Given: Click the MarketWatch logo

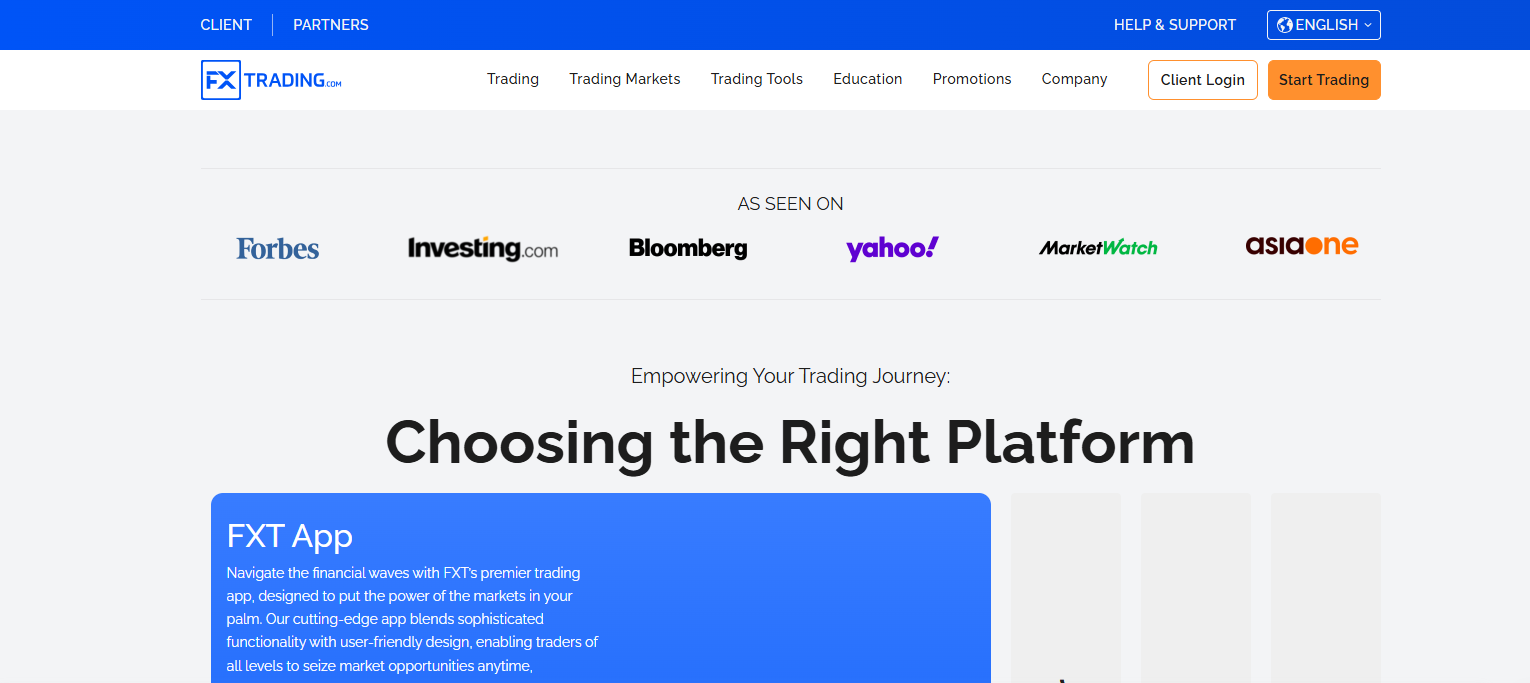Looking at the screenshot, I should coord(1098,248).
